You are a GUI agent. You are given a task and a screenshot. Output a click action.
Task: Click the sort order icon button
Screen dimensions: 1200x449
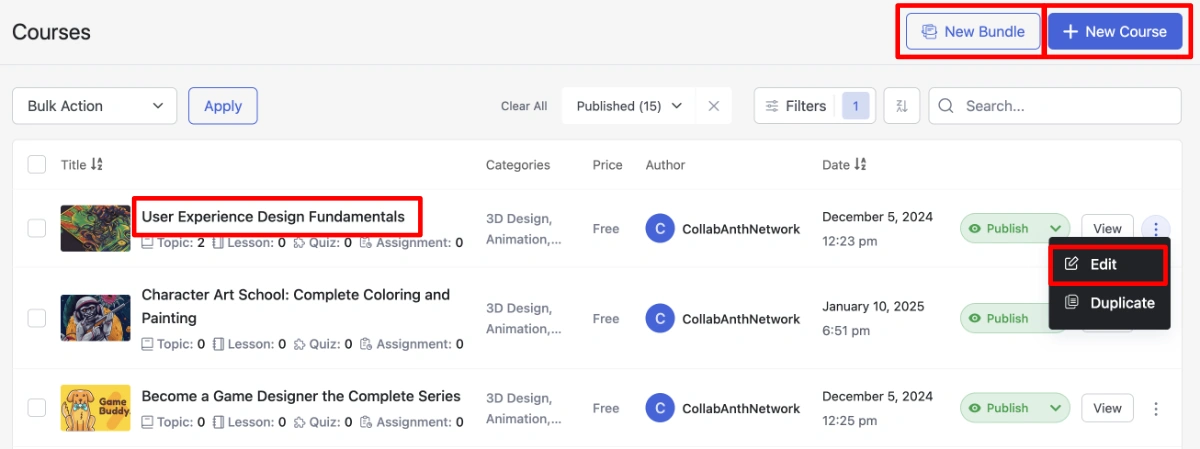pyautogui.click(x=902, y=106)
